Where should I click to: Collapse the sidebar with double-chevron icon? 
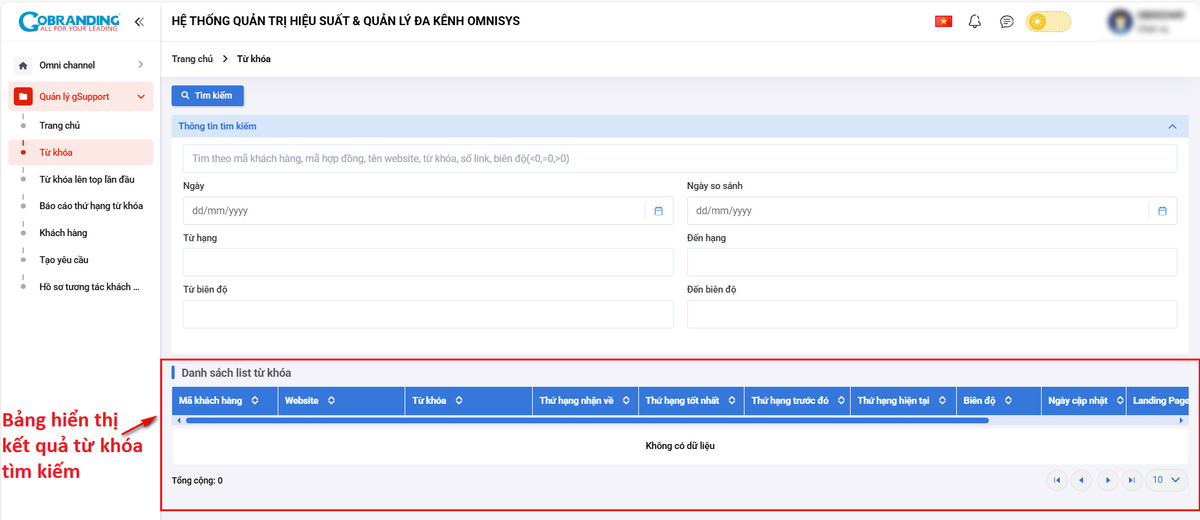[x=138, y=21]
